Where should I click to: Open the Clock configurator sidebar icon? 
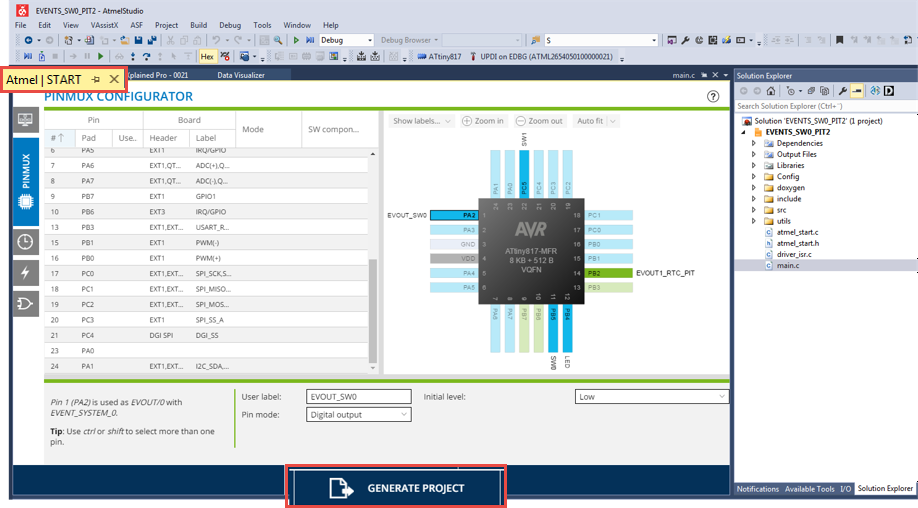click(25, 242)
